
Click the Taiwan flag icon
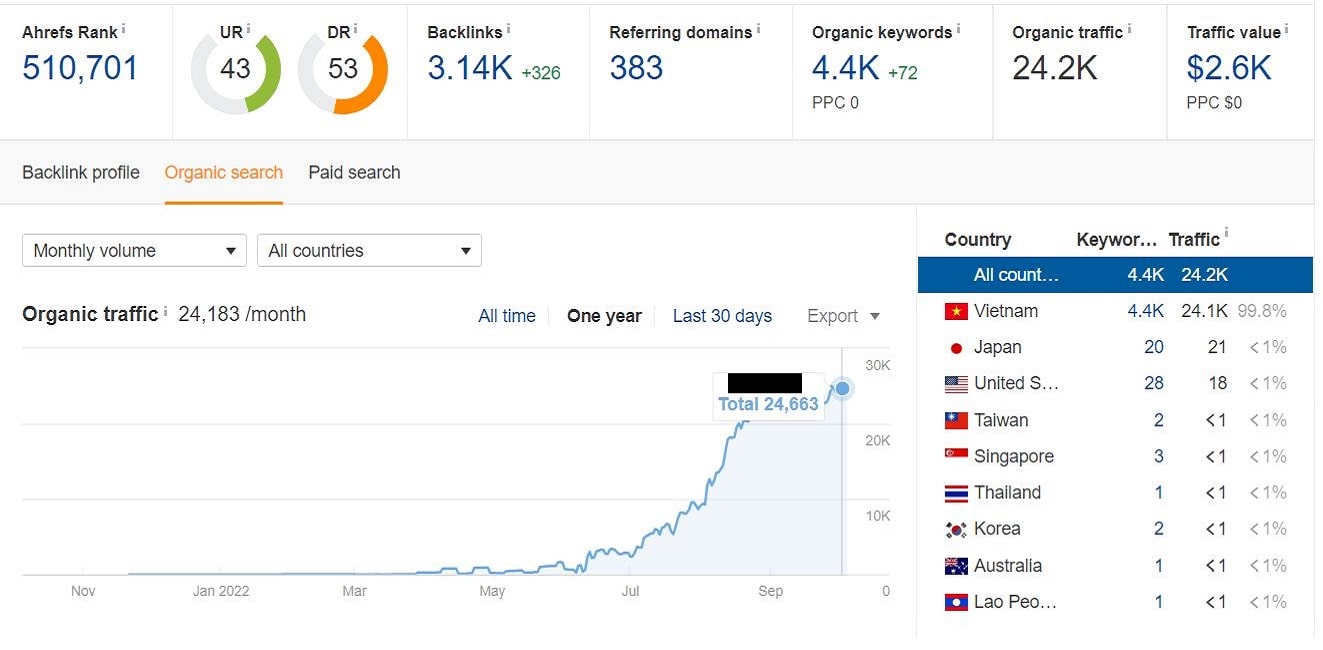click(956, 420)
